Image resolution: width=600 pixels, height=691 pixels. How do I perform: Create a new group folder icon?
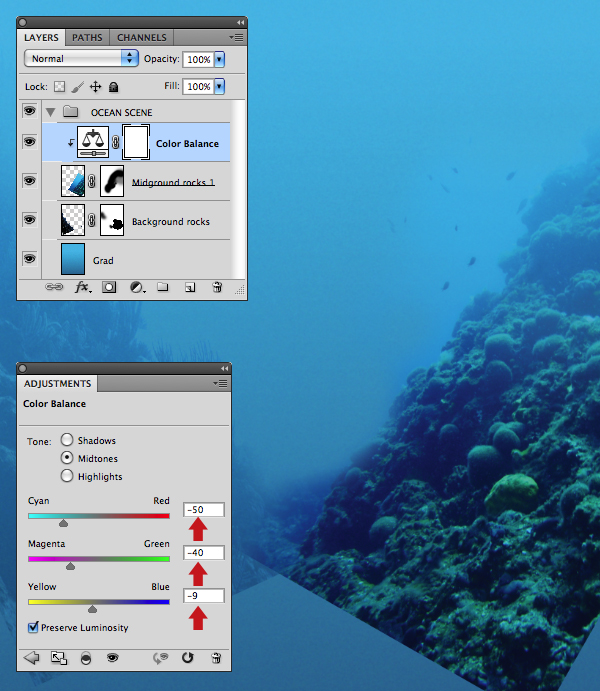point(163,287)
